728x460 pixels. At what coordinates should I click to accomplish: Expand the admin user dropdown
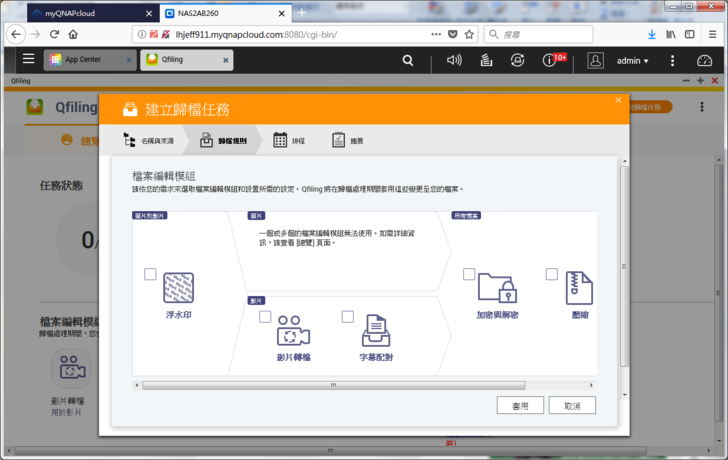tap(632, 61)
